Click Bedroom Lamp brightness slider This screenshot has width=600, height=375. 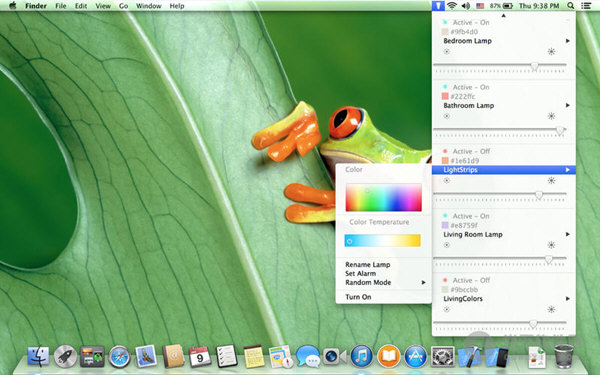tap(500, 67)
